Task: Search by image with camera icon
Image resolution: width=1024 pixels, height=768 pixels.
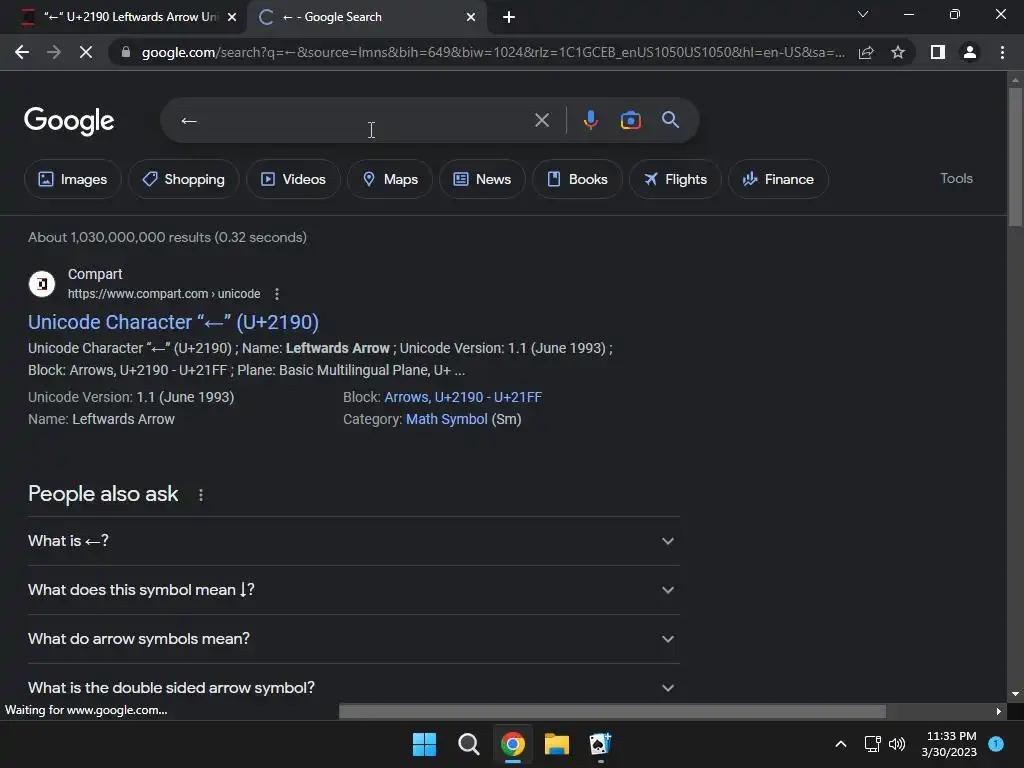Action: (630, 120)
